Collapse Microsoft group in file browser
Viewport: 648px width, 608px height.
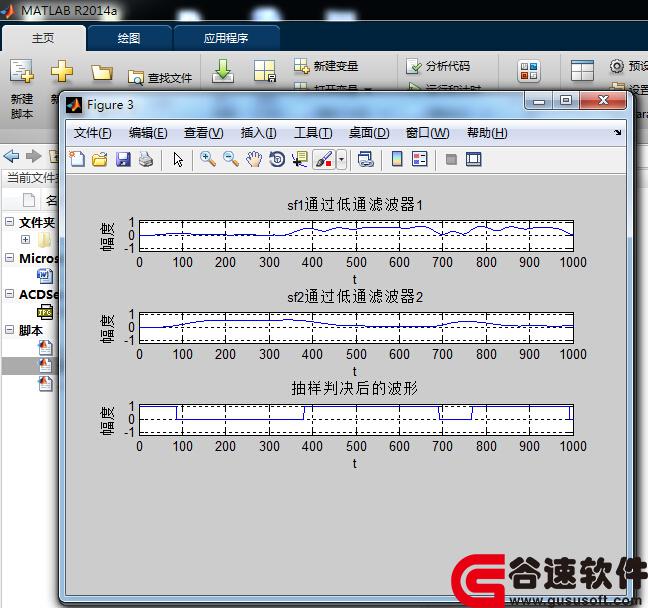[10, 258]
